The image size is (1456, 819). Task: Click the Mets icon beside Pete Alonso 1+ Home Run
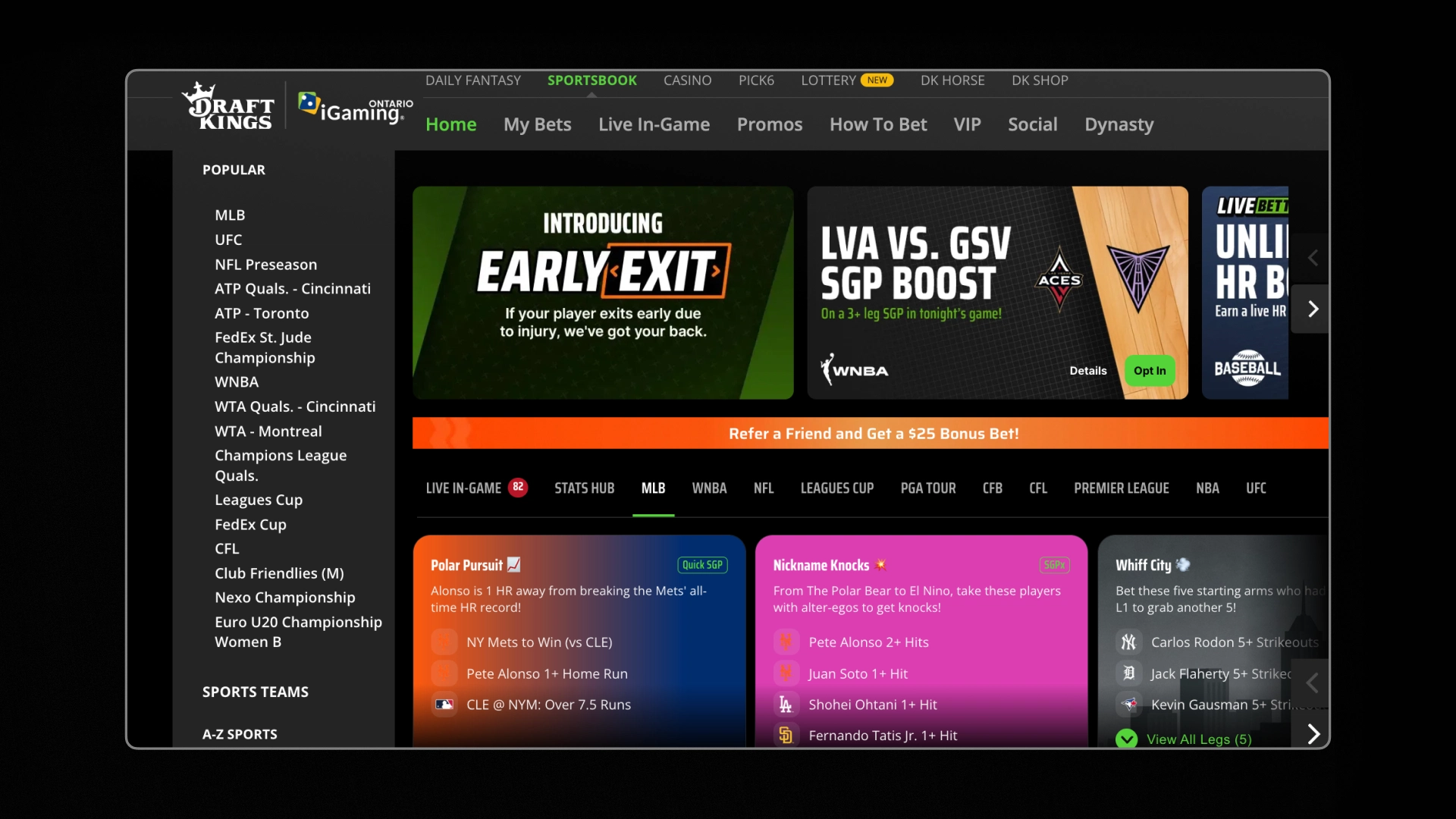(444, 673)
